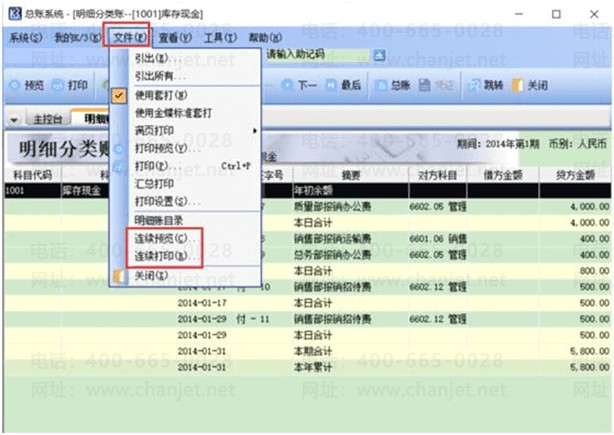Open 打印设置 print settings menu item

pos(167,202)
